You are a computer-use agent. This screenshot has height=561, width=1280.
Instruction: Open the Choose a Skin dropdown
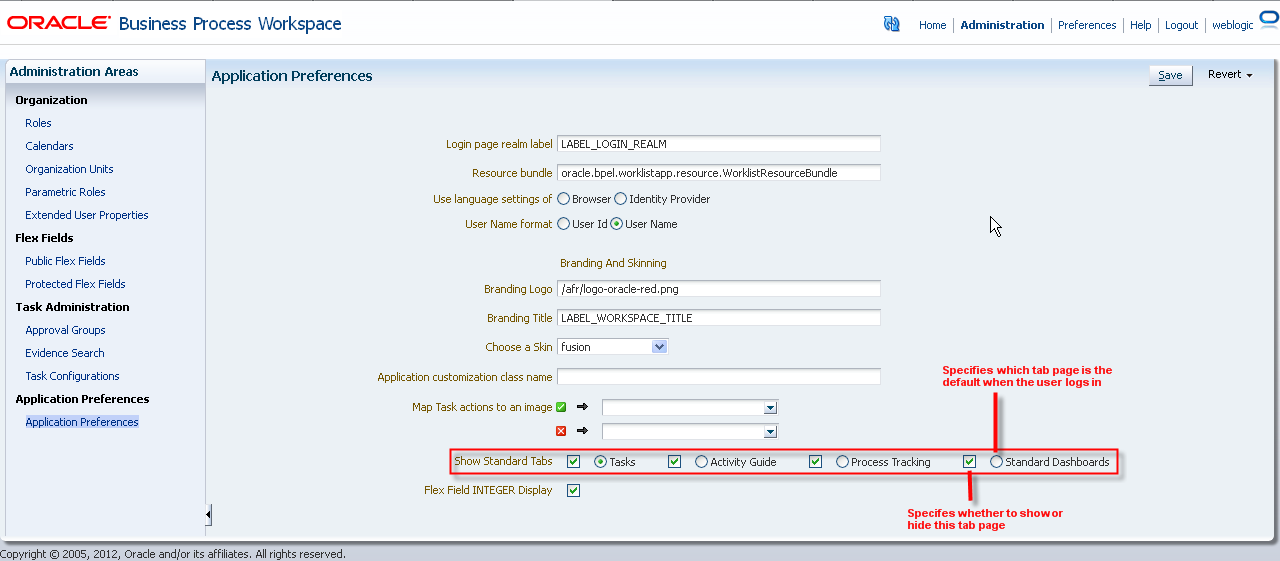tap(612, 347)
